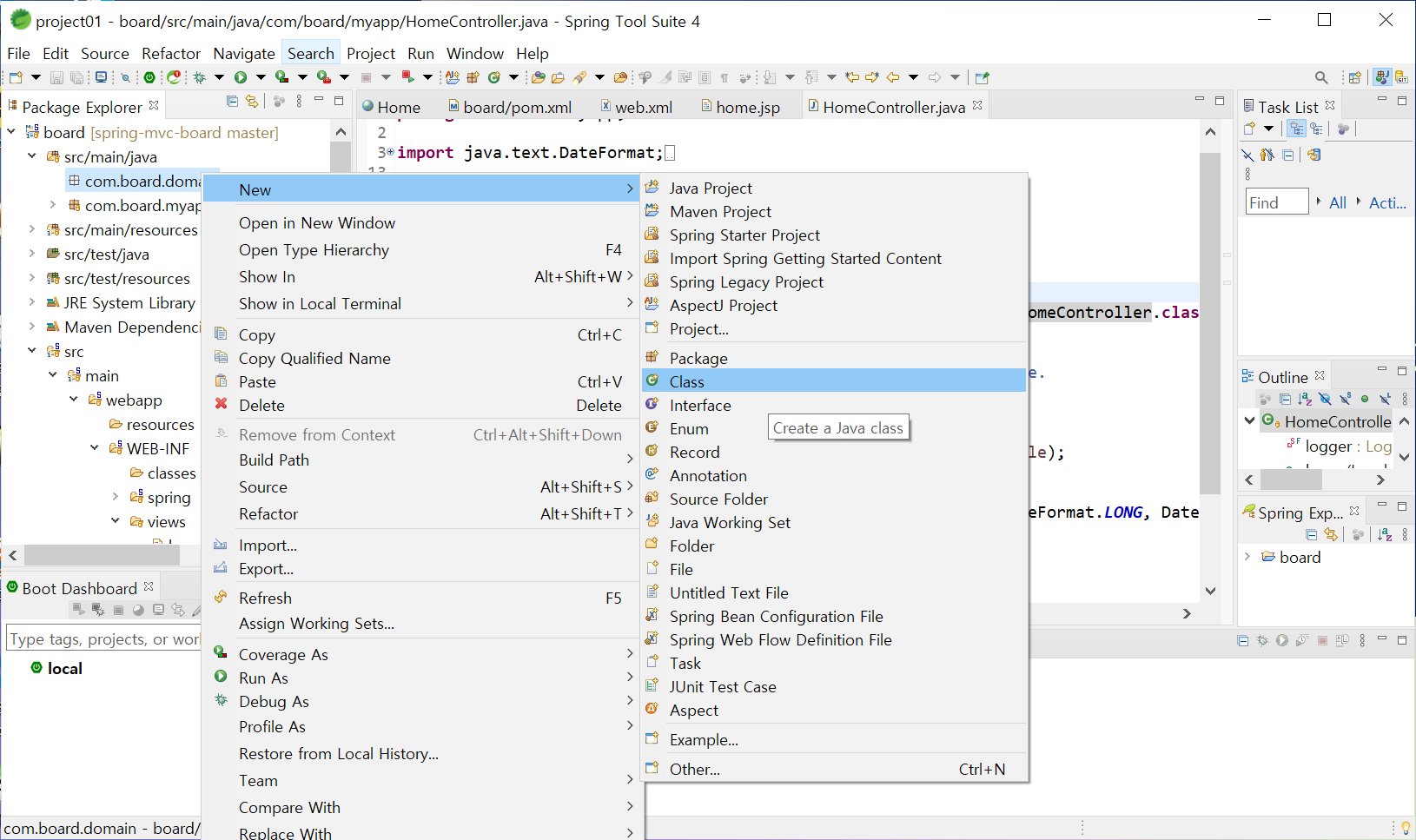Click the Source Folder icon
The width and height of the screenshot is (1416, 840).
coord(652,499)
